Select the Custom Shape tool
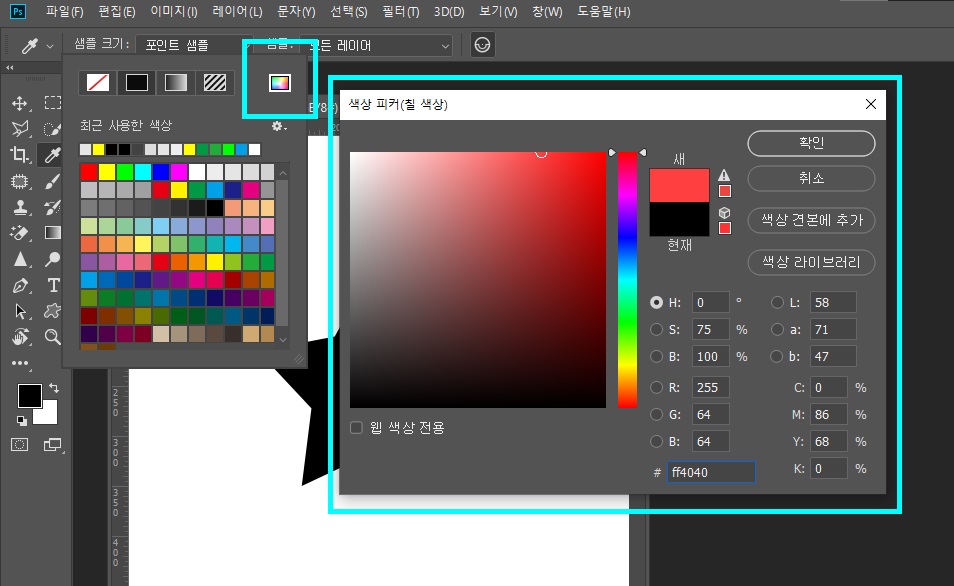 [52, 311]
